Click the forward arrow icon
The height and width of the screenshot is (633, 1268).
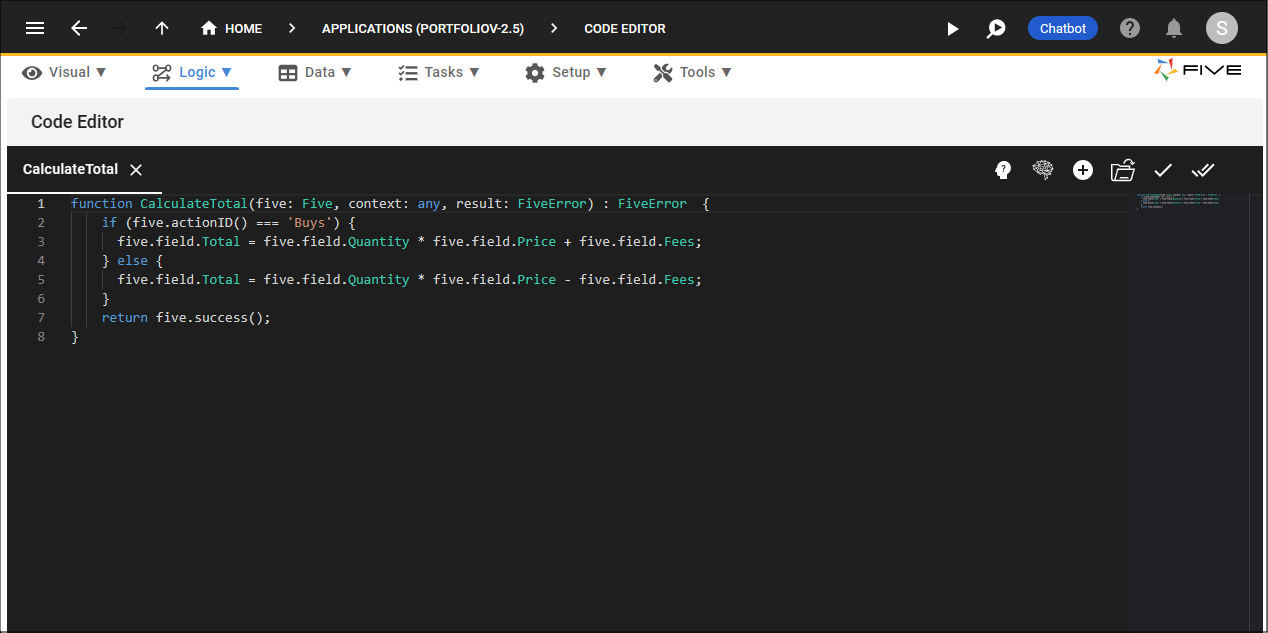click(x=119, y=28)
